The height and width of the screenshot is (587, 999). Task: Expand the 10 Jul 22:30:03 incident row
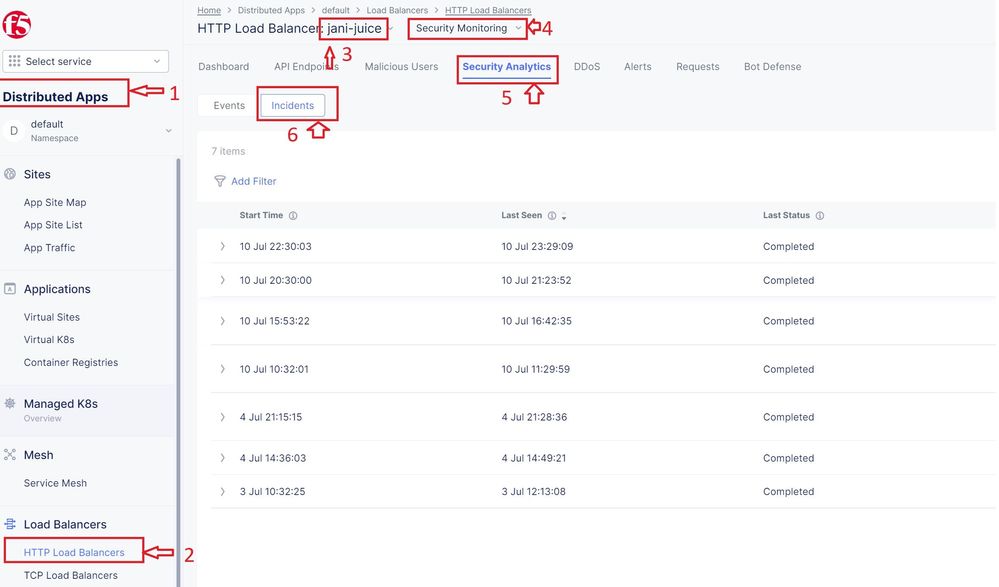pyautogui.click(x=223, y=246)
